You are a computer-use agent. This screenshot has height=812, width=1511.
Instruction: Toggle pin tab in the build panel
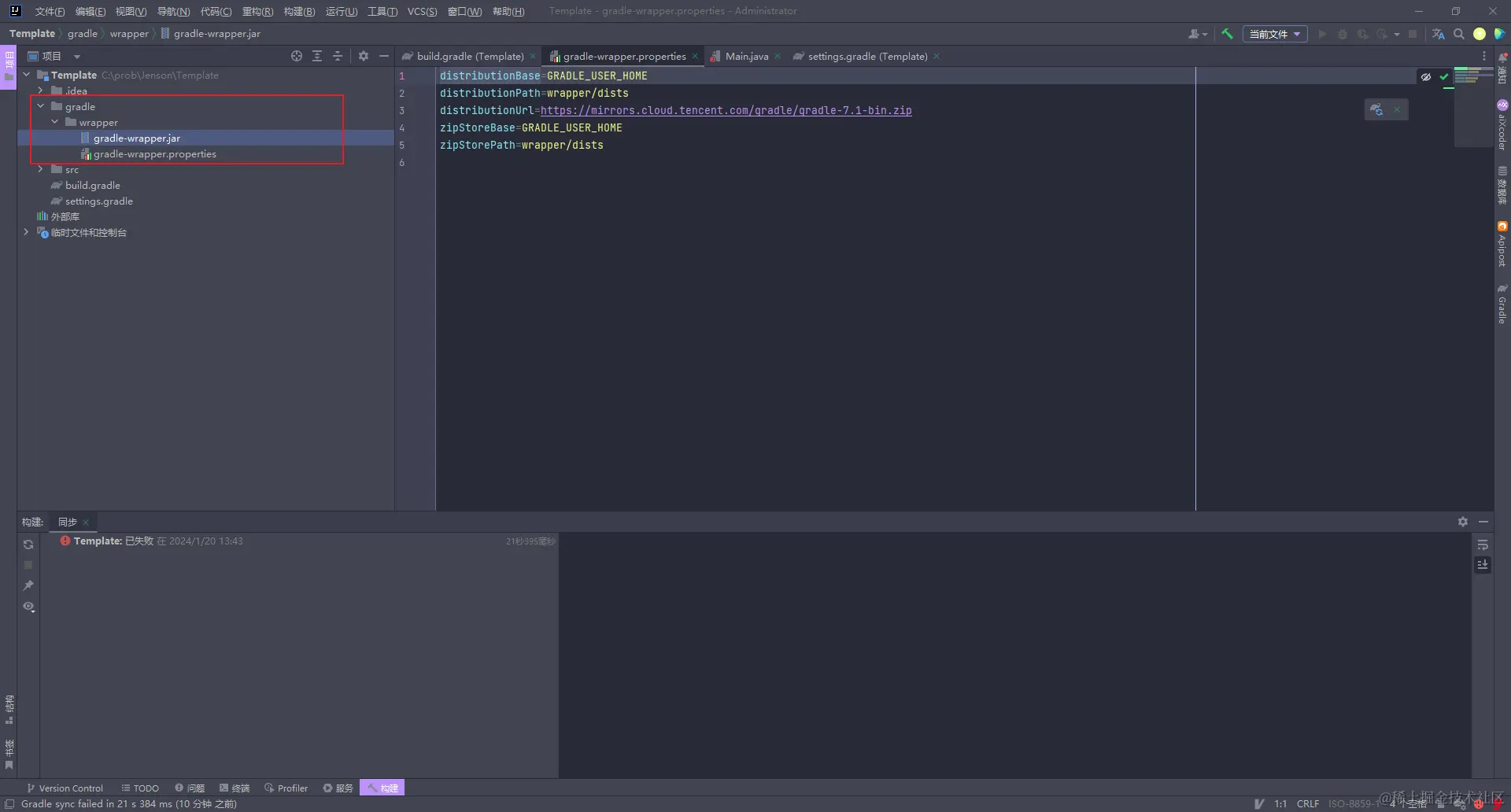pos(28,585)
